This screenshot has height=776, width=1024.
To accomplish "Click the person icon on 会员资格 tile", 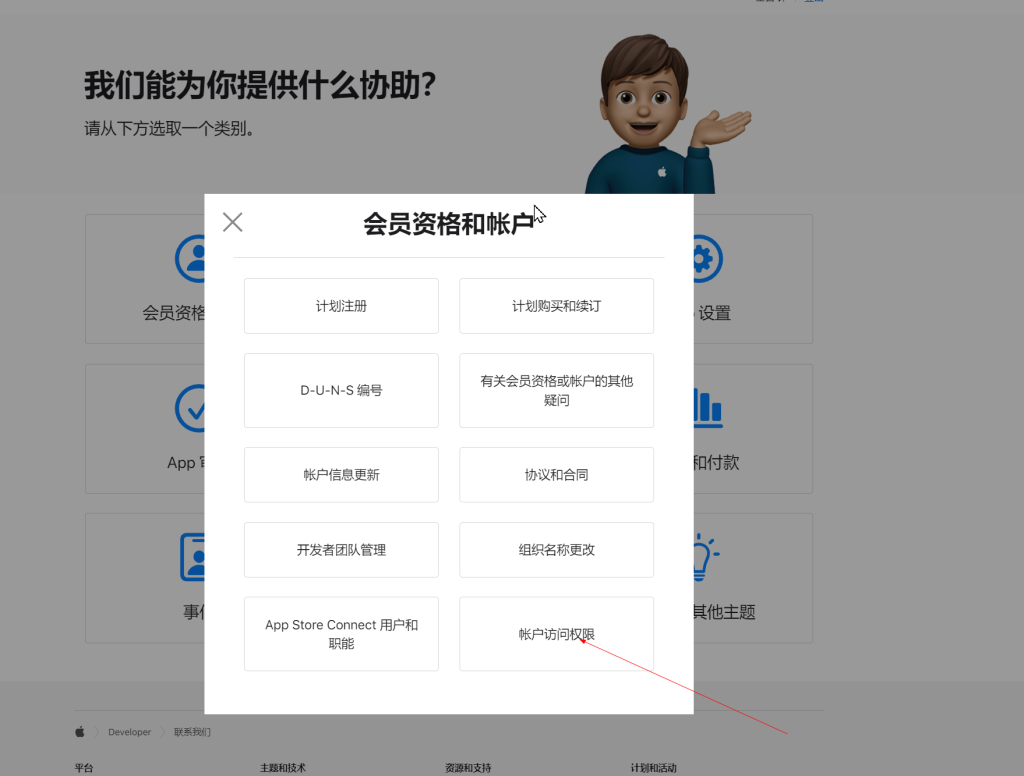I will point(193,258).
